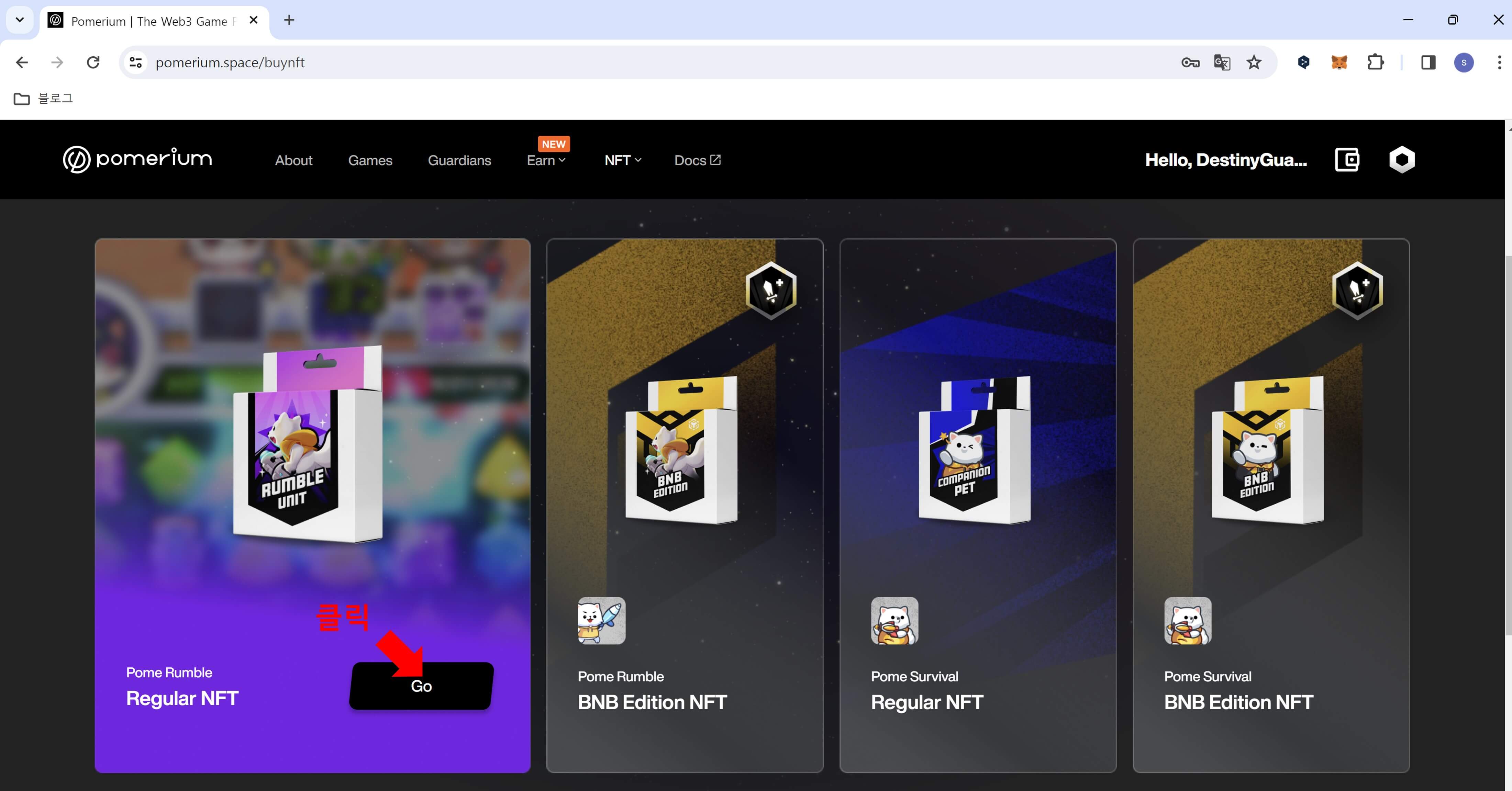Open the tab search dropdown arrow

19,20
